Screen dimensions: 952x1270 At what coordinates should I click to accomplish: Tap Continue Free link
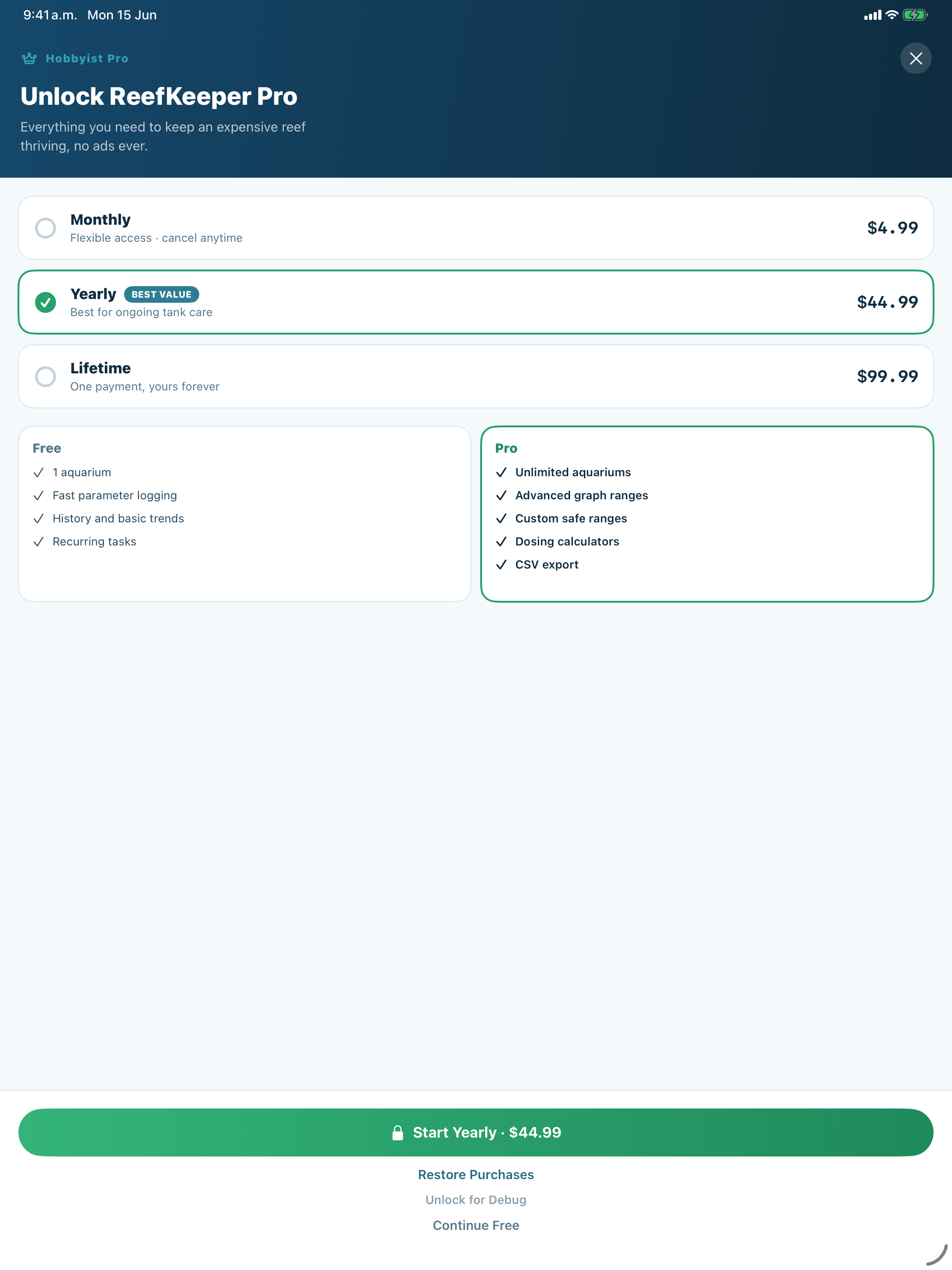click(476, 1225)
